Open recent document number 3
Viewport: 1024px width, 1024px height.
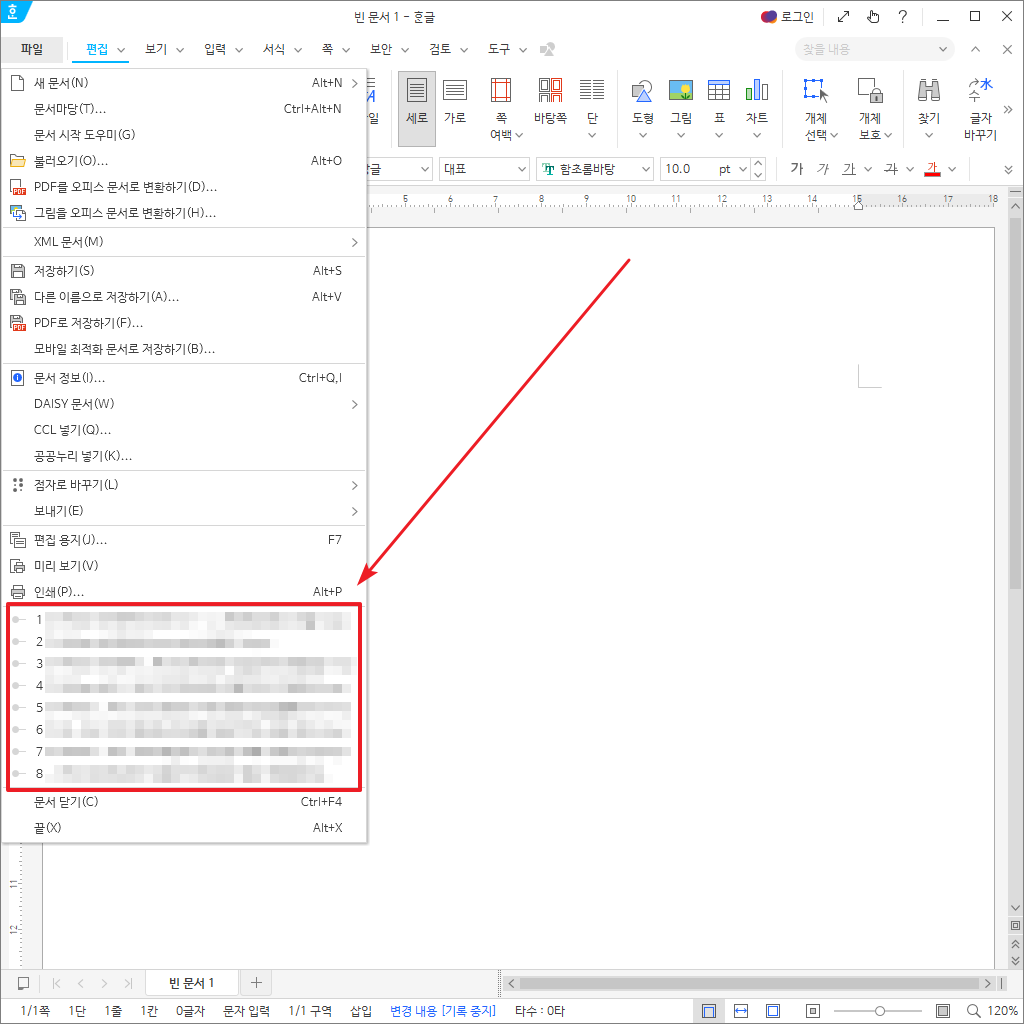click(x=184, y=664)
